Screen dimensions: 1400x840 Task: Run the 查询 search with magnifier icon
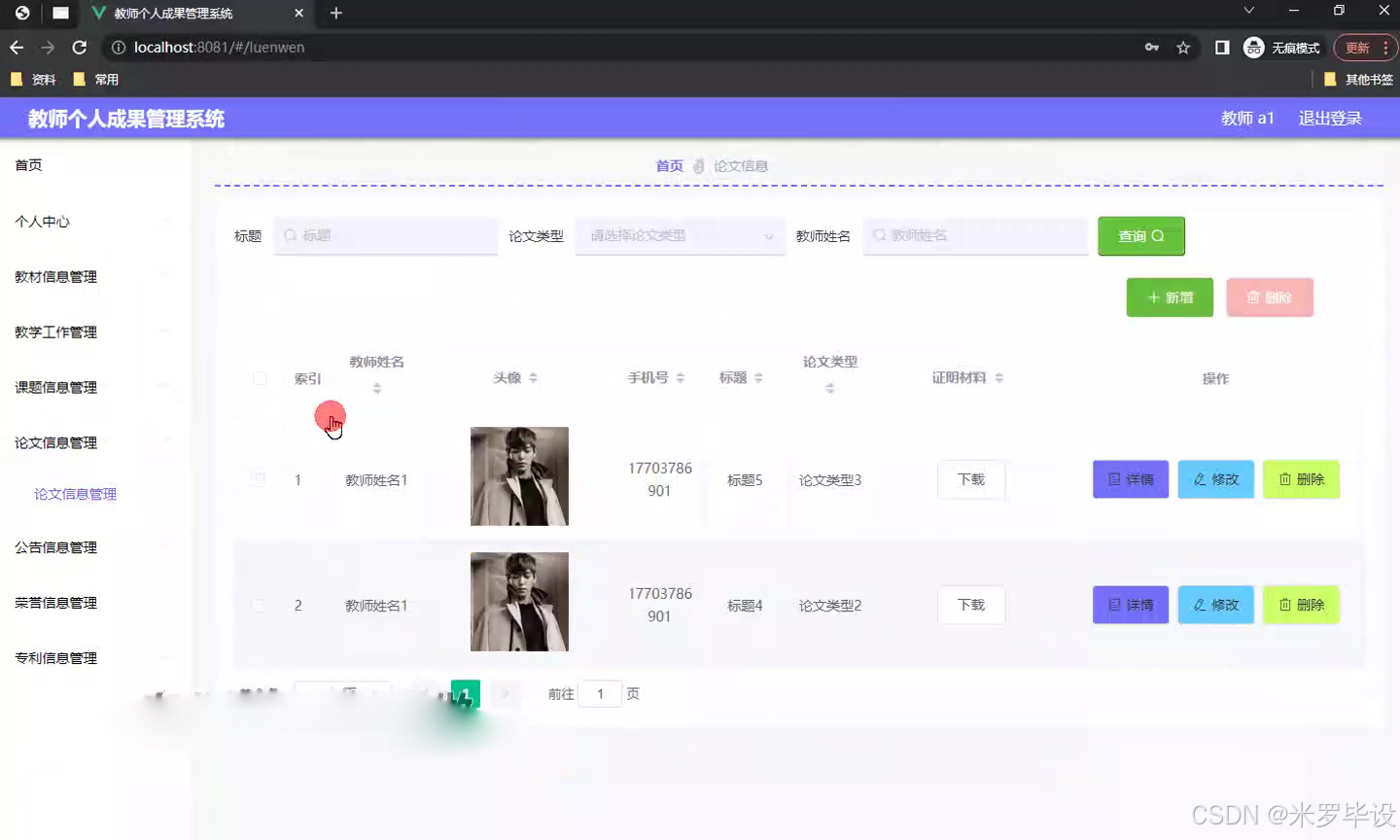click(x=1139, y=235)
